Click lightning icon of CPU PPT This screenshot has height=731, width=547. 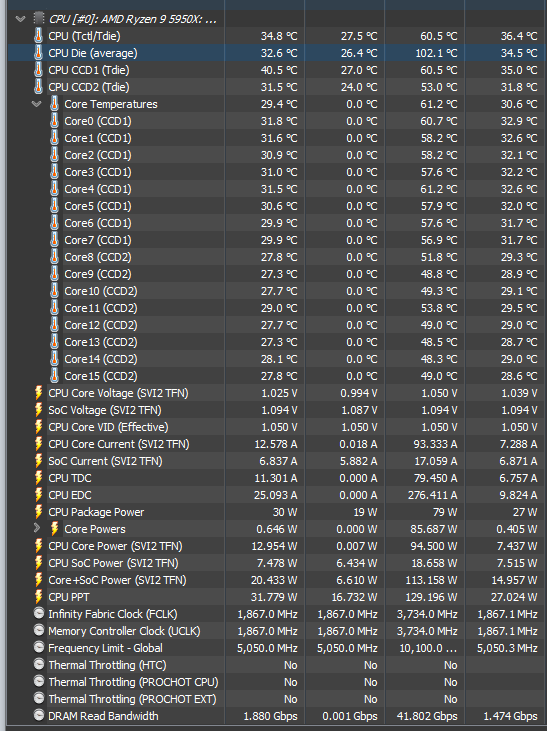click(x=39, y=597)
